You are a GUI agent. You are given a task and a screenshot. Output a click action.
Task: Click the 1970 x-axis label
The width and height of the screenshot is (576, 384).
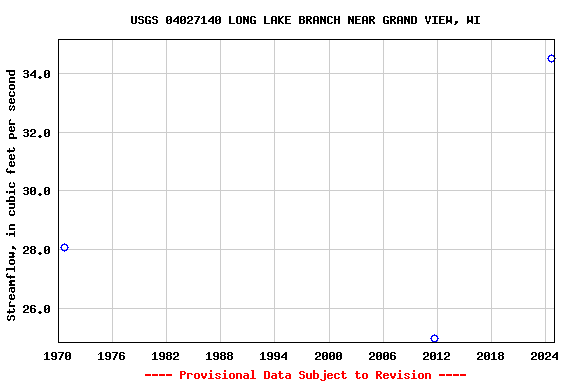pyautogui.click(x=57, y=356)
